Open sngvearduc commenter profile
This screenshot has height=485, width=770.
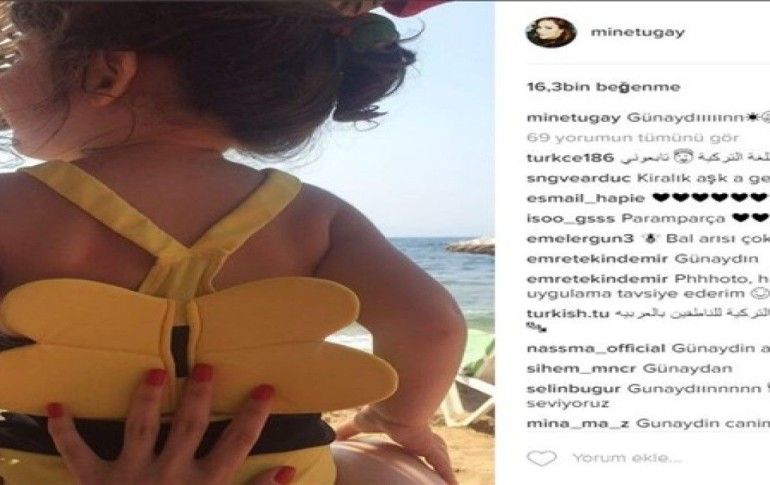578,178
